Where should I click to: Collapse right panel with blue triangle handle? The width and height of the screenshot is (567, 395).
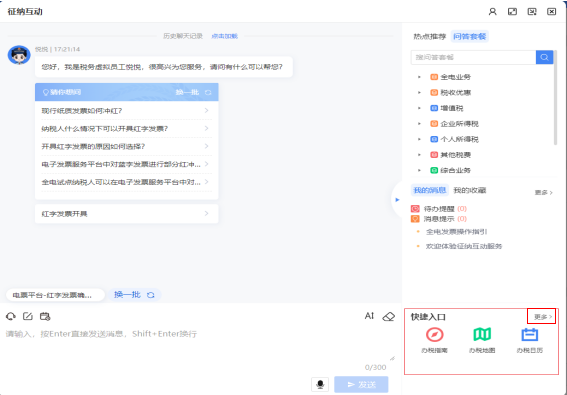coord(397,200)
